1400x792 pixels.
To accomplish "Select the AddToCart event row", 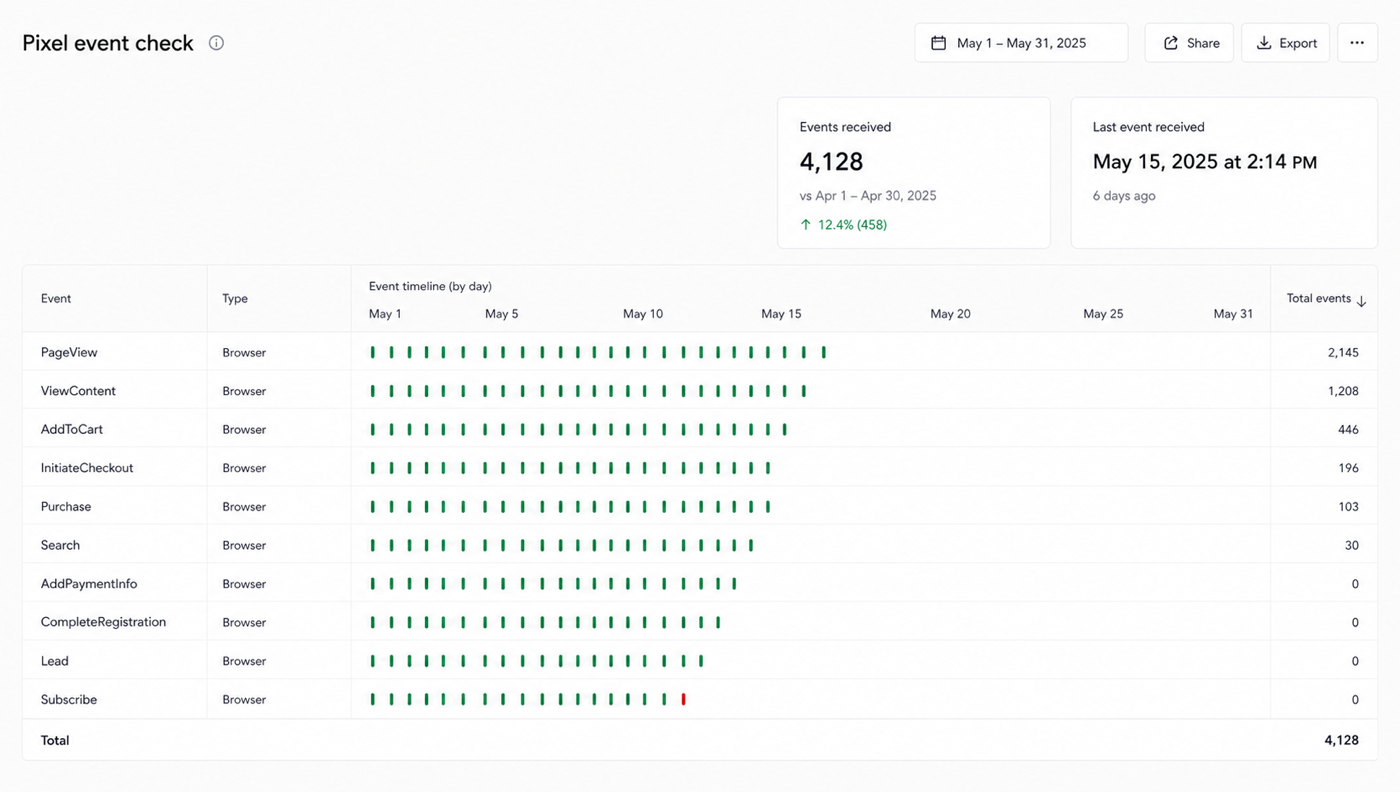I will tap(699, 430).
